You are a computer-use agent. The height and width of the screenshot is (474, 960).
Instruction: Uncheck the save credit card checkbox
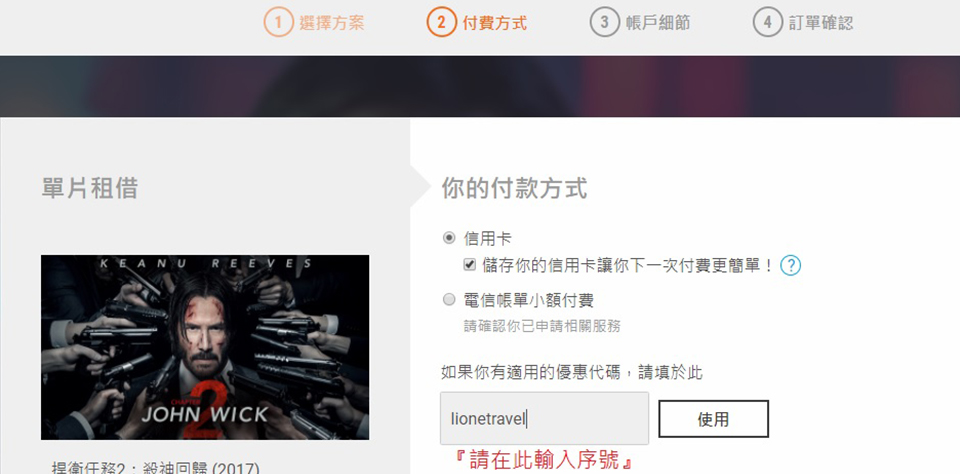(470, 265)
